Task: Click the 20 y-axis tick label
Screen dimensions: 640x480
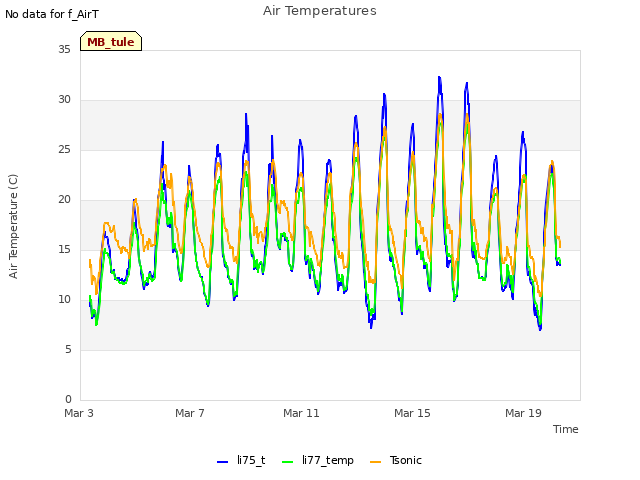Action: tap(64, 200)
